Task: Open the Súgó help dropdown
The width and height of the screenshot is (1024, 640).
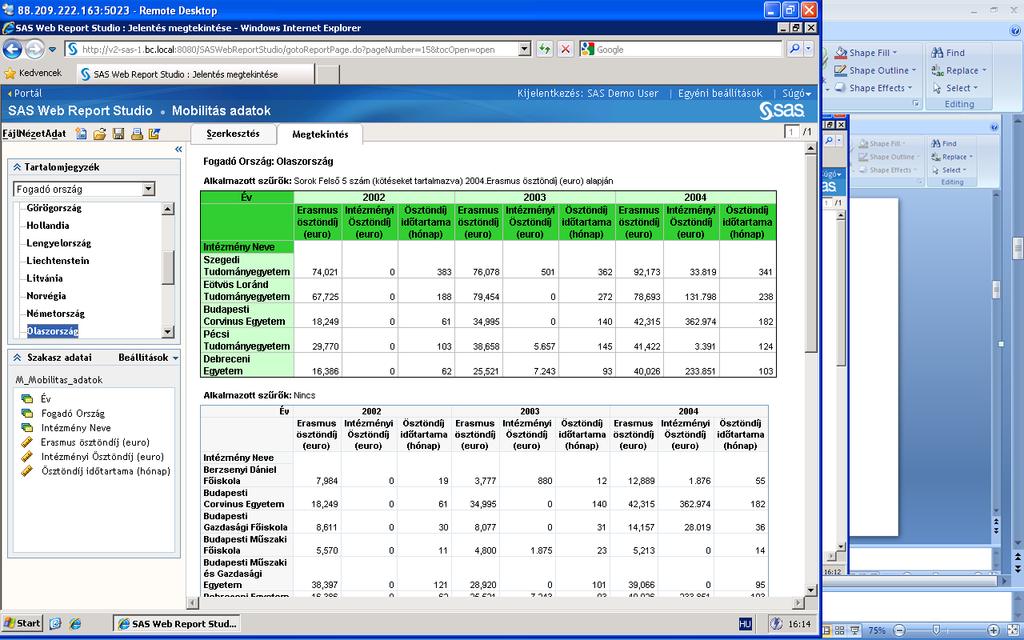Action: tap(797, 93)
